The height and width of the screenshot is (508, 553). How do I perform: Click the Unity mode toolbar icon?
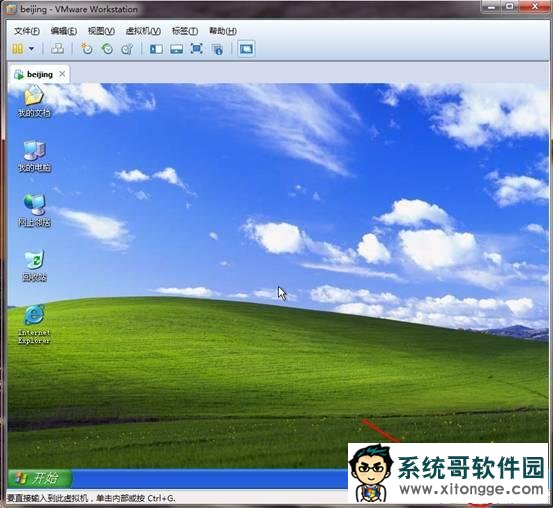point(217,49)
